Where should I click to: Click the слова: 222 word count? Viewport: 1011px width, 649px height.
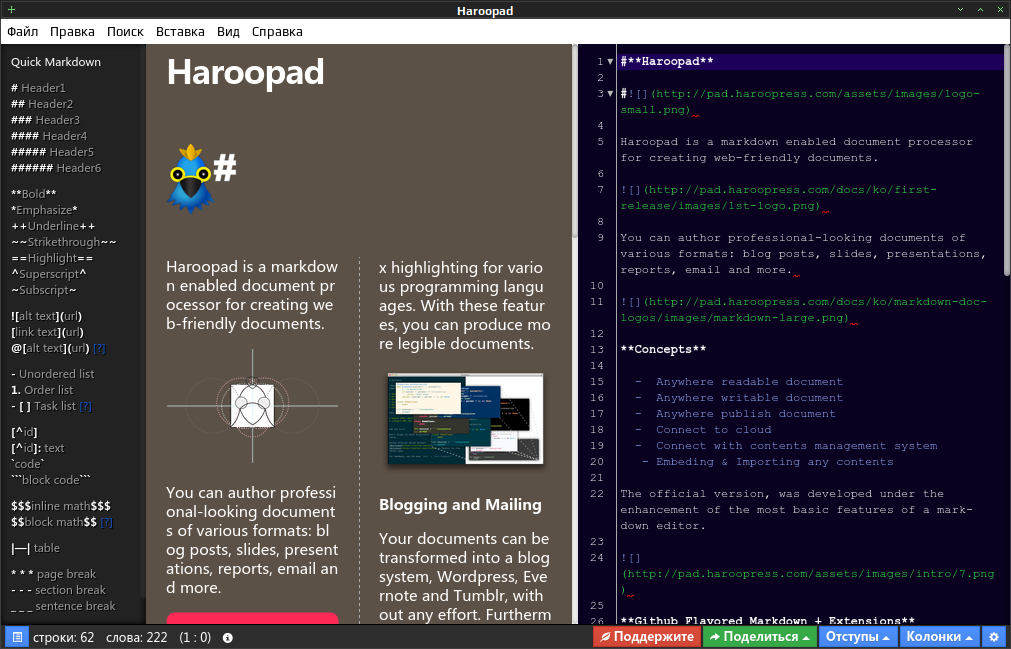136,637
